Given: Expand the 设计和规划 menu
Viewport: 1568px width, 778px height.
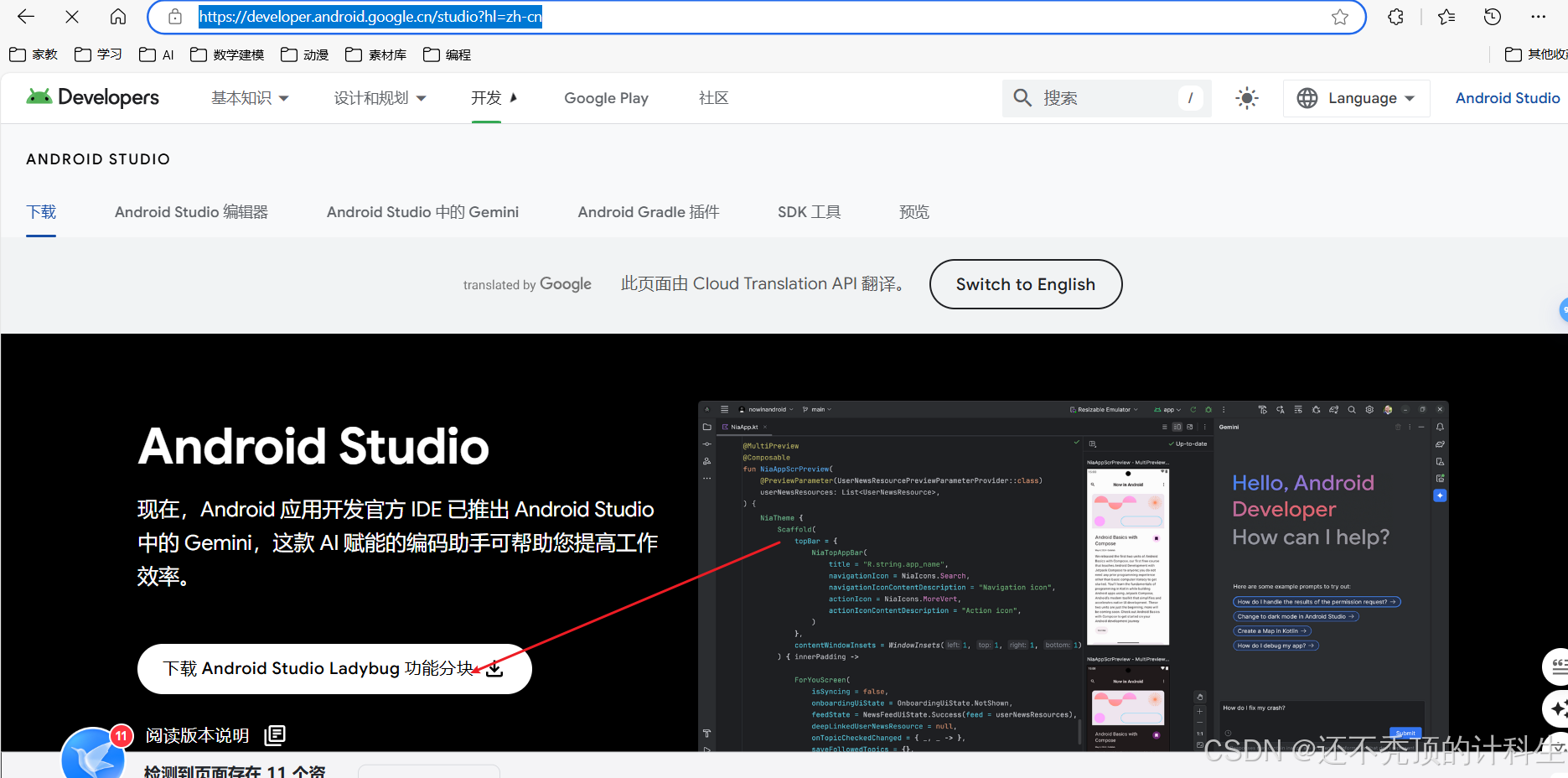Looking at the screenshot, I should click(380, 98).
